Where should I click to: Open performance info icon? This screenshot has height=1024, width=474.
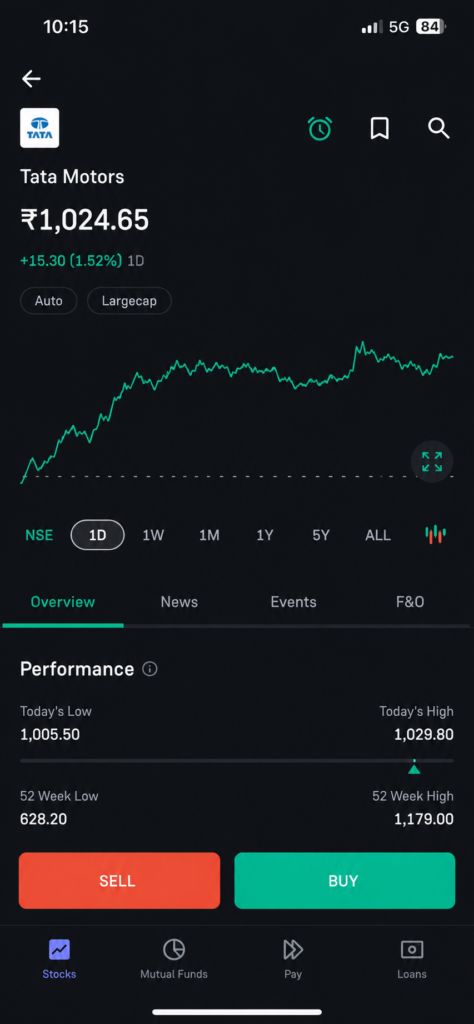[150, 669]
